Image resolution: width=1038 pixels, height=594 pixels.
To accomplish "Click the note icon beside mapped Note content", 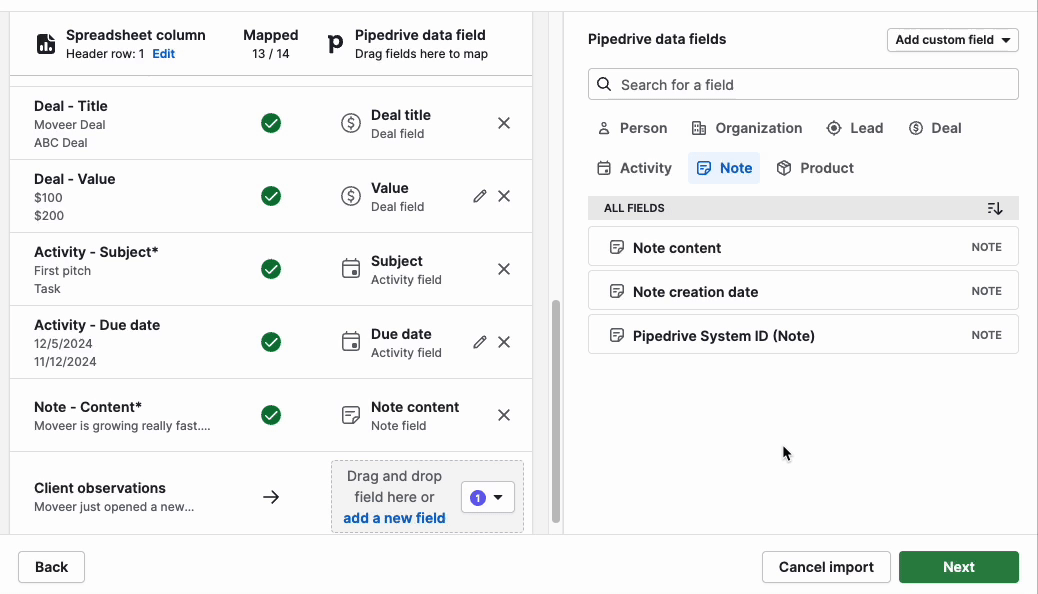I will 351,415.
